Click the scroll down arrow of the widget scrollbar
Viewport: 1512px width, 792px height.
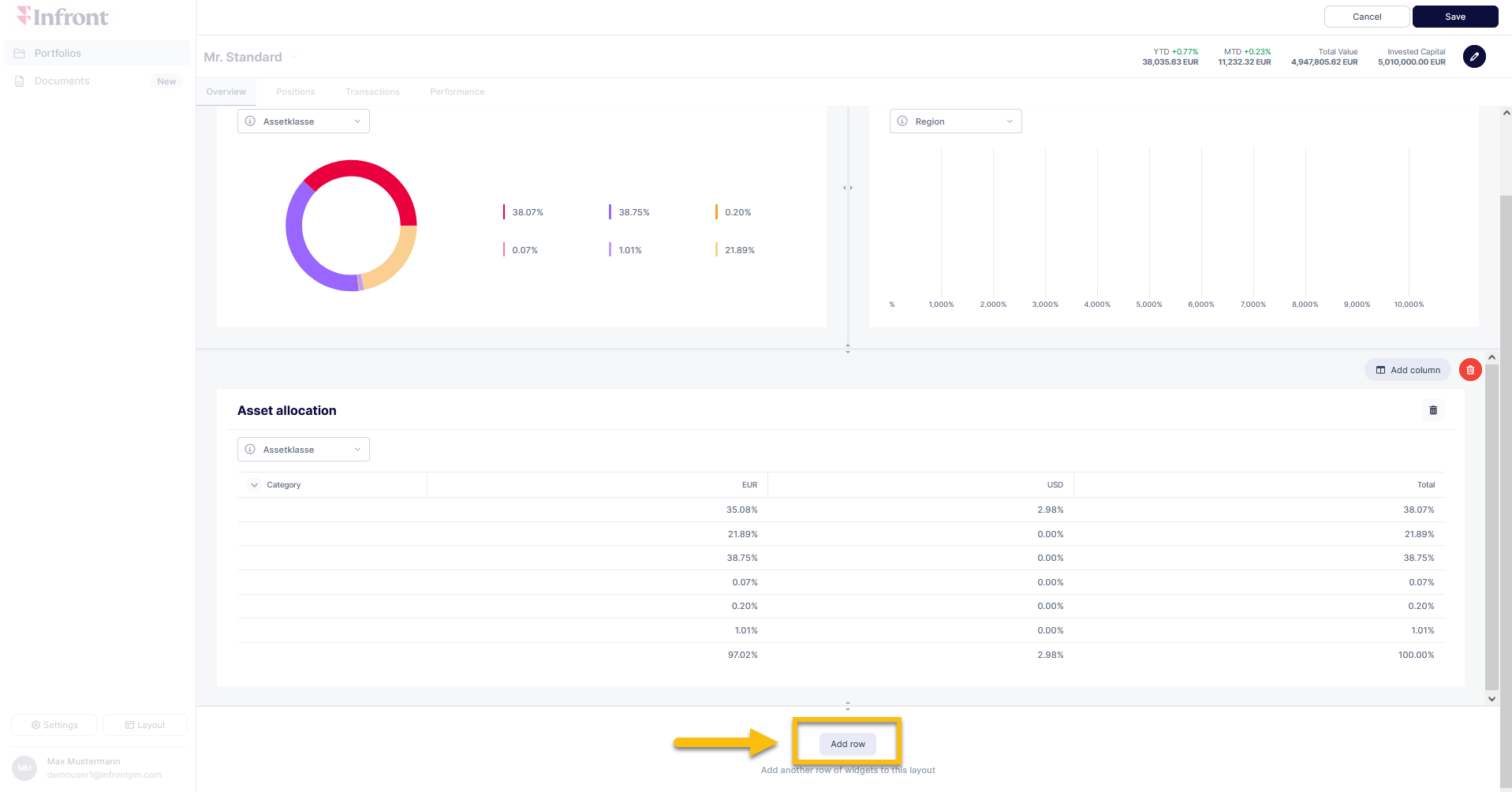1491,698
